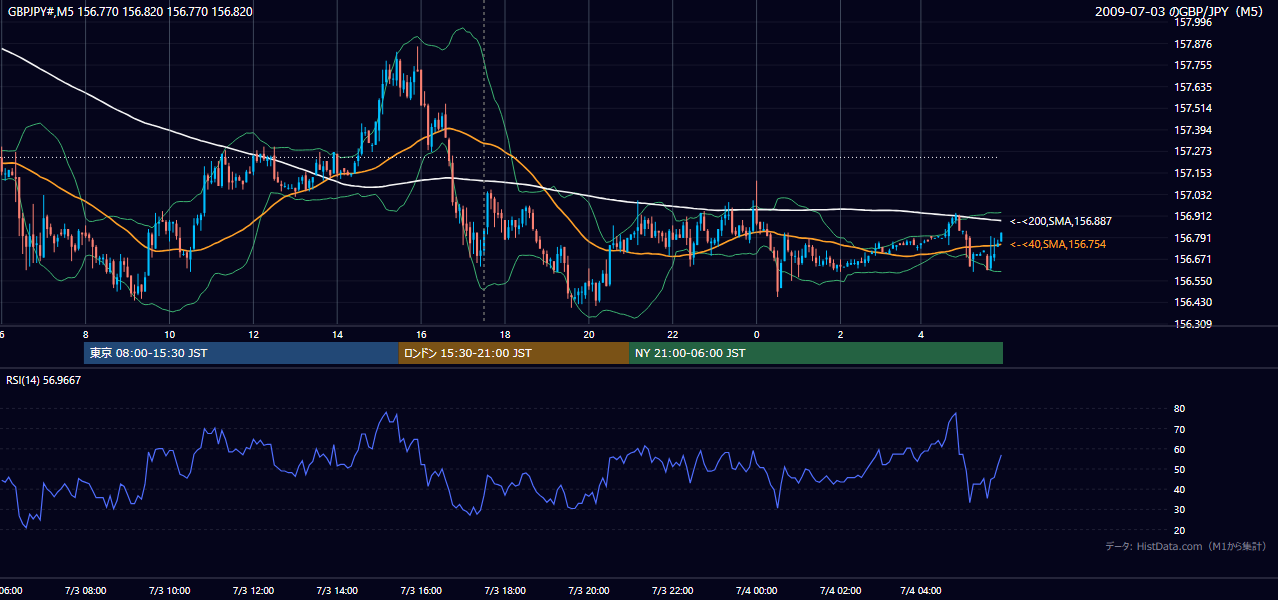Click hour tick '14' under price chart
This screenshot has width=1278, height=600.
pyautogui.click(x=338, y=334)
